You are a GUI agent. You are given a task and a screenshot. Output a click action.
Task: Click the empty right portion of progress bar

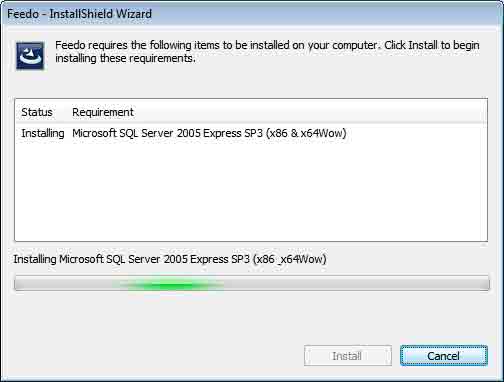(x=357, y=283)
